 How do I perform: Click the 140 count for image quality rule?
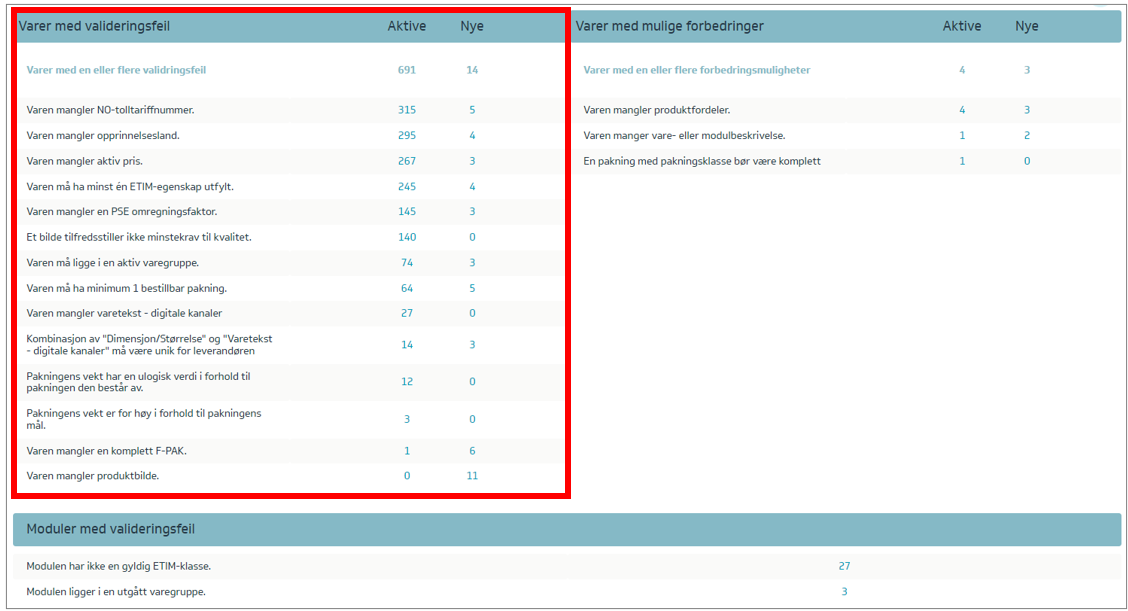click(406, 237)
